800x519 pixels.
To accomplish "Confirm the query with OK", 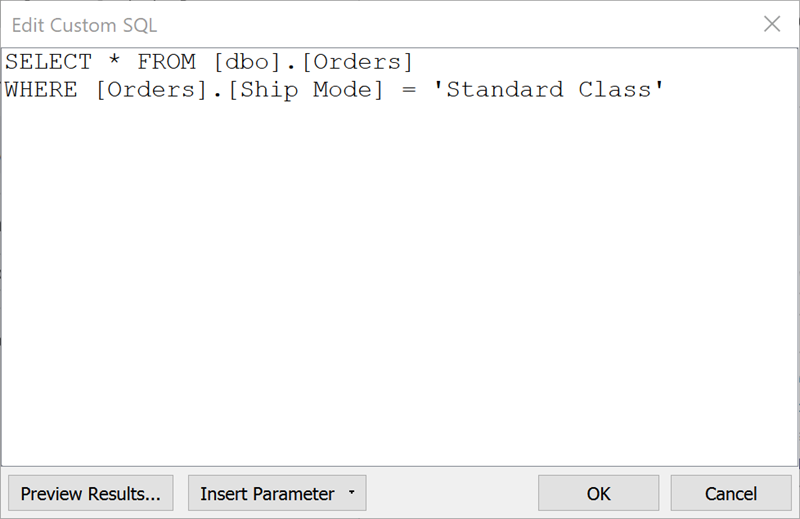I will 598,493.
